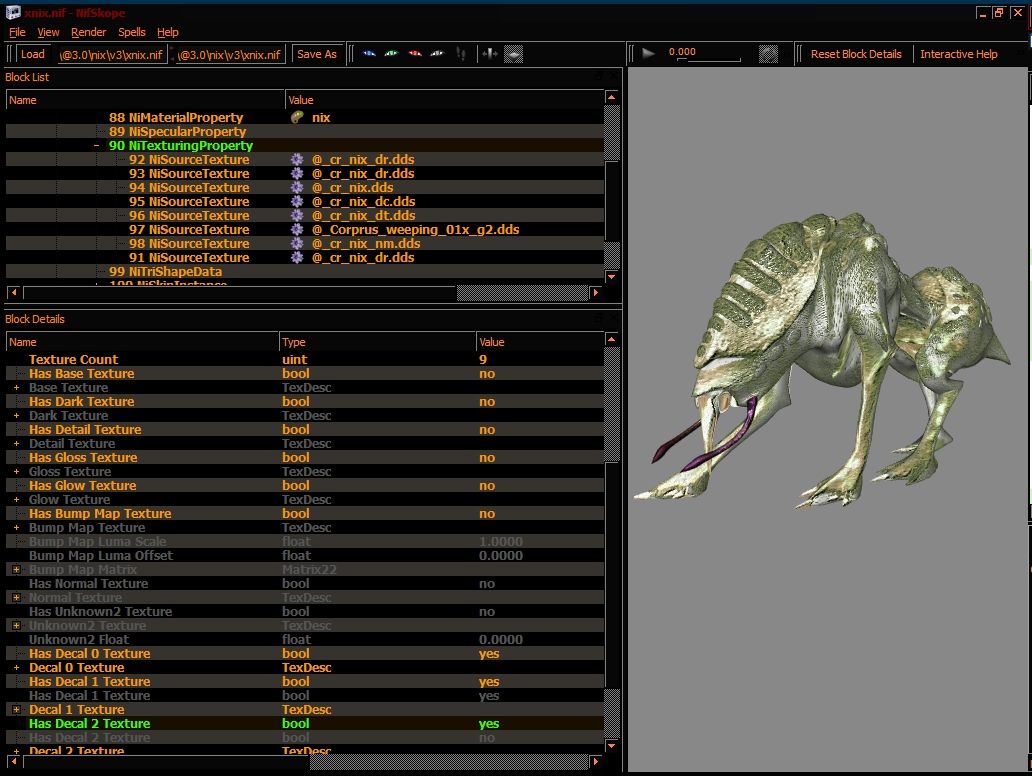Click Block List vertical scrollbar down arrow
Screen dimensions: 1032x776
611,276
